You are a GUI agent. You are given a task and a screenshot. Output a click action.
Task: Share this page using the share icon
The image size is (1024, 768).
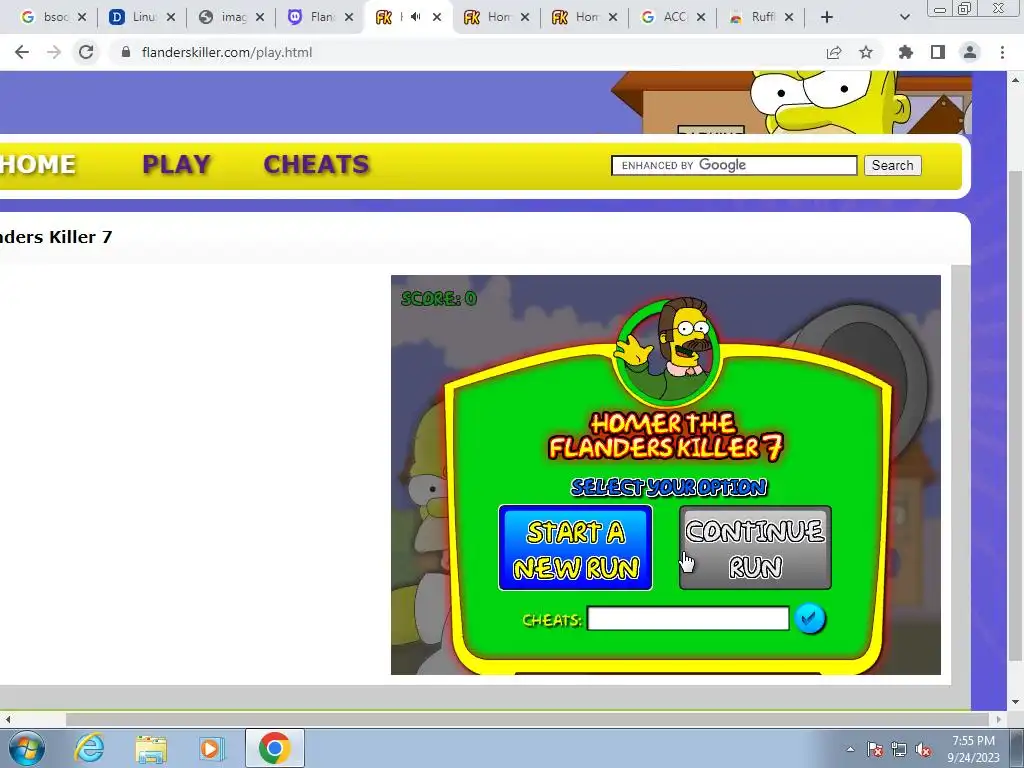834,52
